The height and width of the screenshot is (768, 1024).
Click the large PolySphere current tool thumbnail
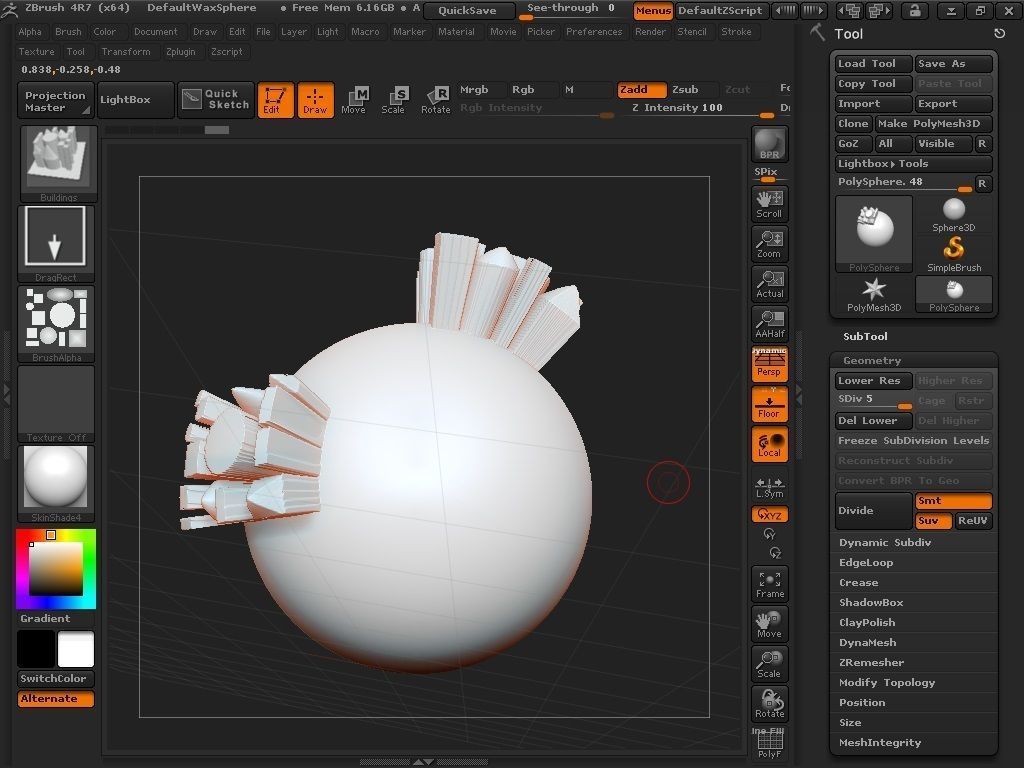tap(874, 234)
